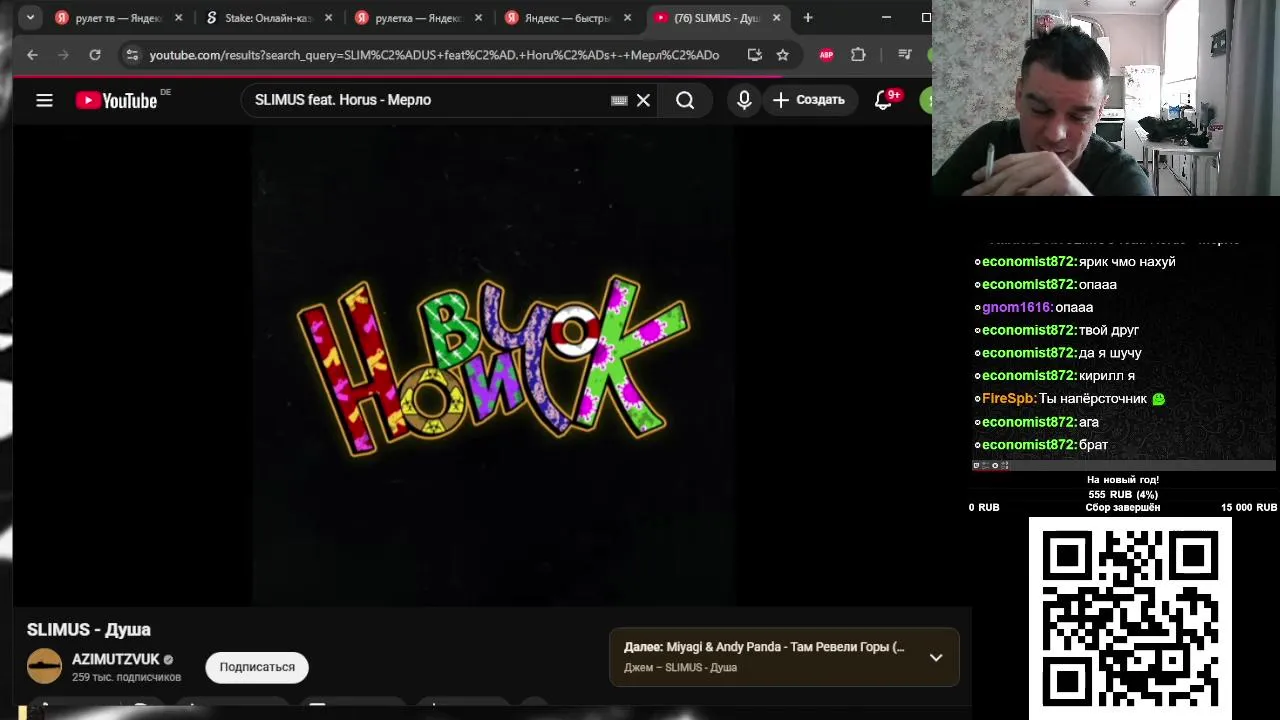This screenshot has height=720, width=1280.
Task: Click "Джем – SLIMUS - Душа" playlist label
Action: [681, 667]
